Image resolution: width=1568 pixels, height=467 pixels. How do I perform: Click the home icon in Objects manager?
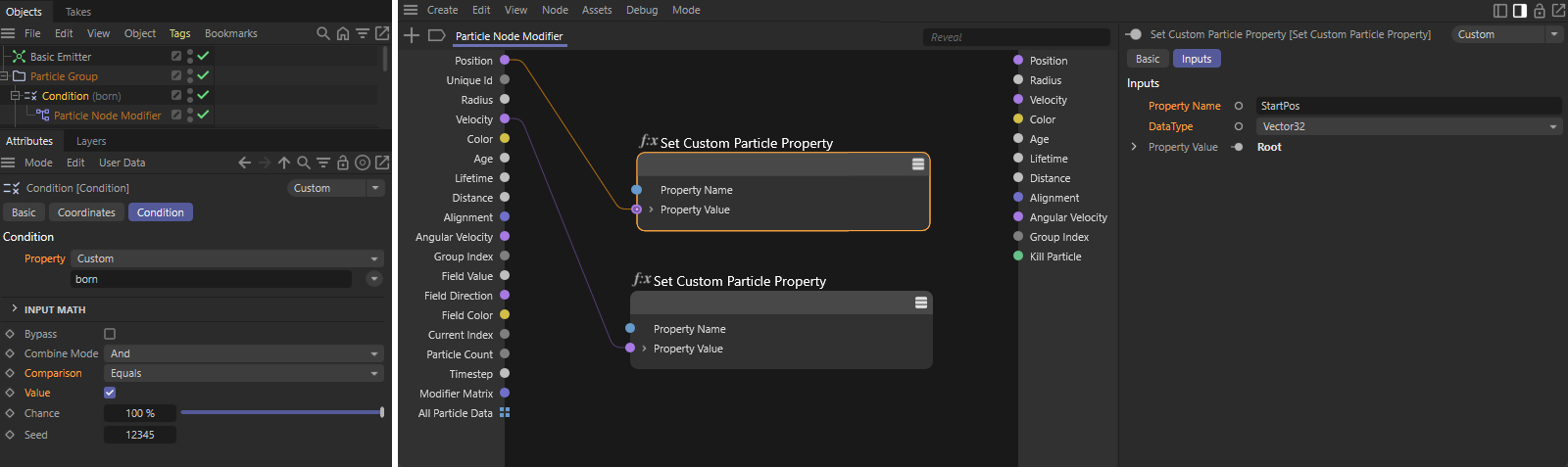click(x=343, y=33)
